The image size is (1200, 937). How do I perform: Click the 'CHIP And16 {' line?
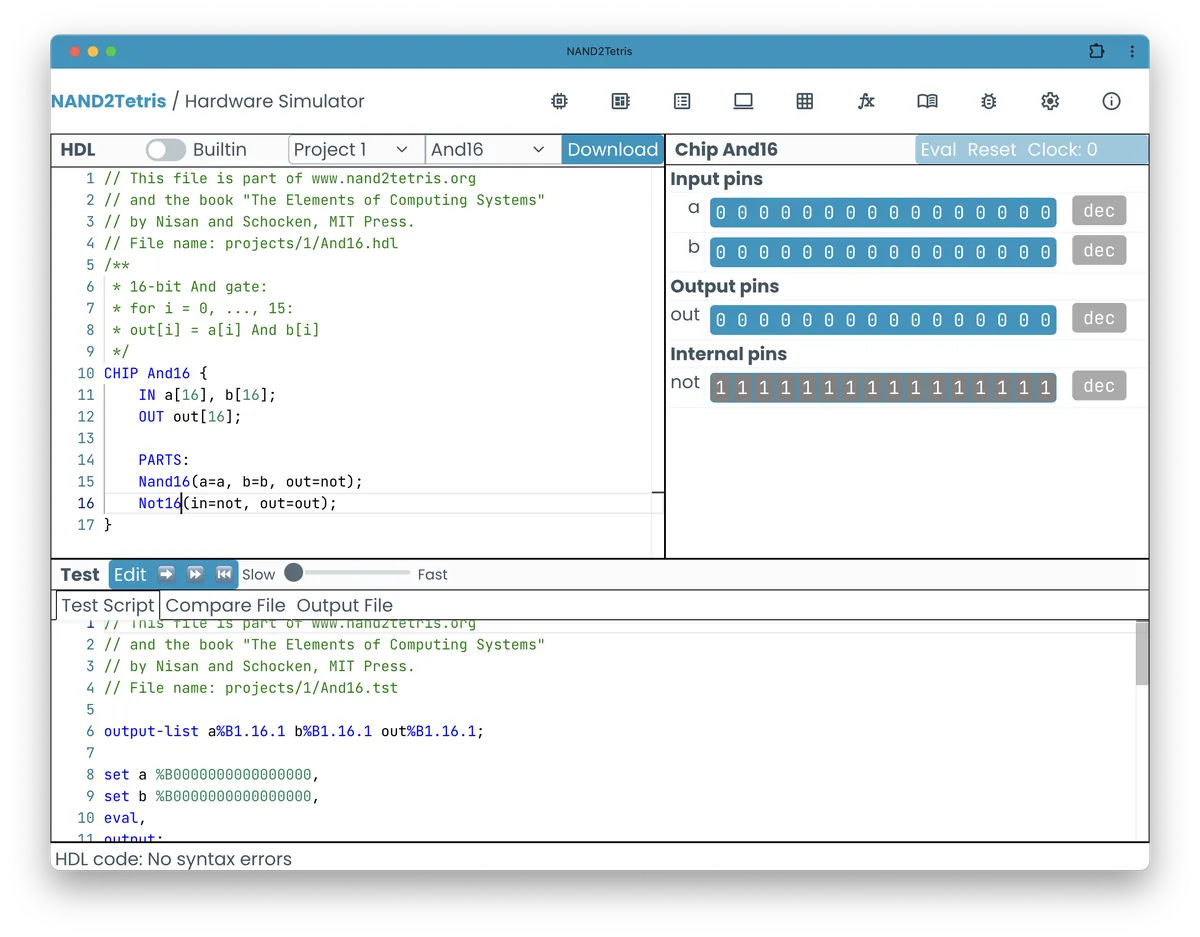pos(156,373)
